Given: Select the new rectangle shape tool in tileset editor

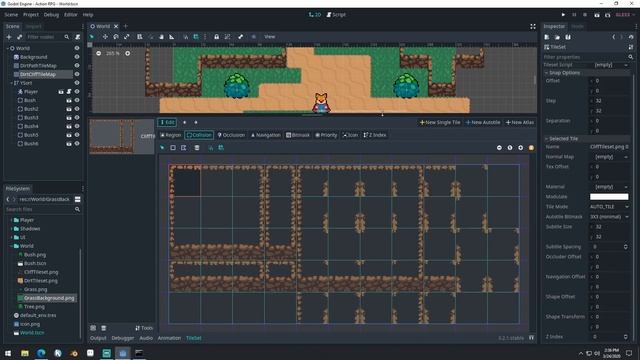Looking at the screenshot, I should 173,148.
